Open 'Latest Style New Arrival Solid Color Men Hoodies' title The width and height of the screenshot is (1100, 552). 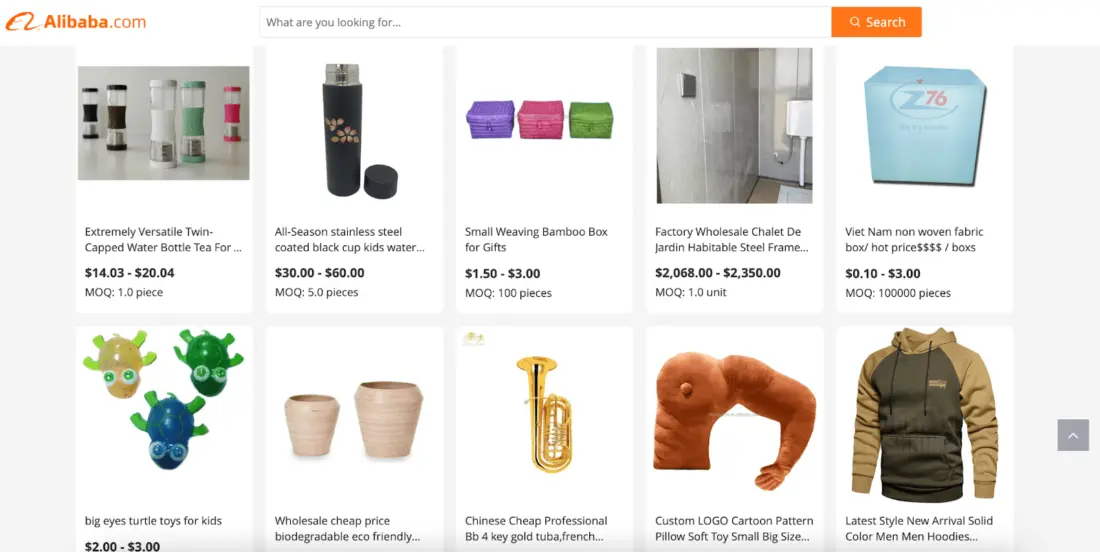919,529
